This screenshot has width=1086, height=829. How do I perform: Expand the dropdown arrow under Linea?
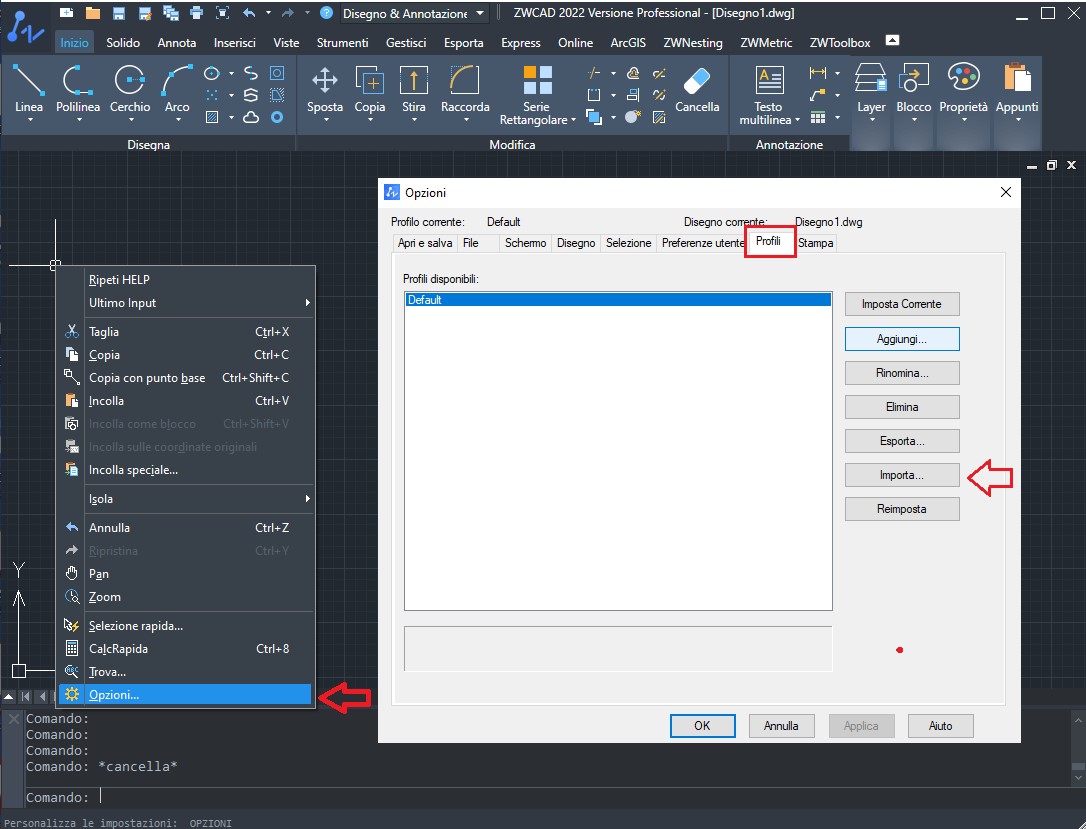coord(29,120)
